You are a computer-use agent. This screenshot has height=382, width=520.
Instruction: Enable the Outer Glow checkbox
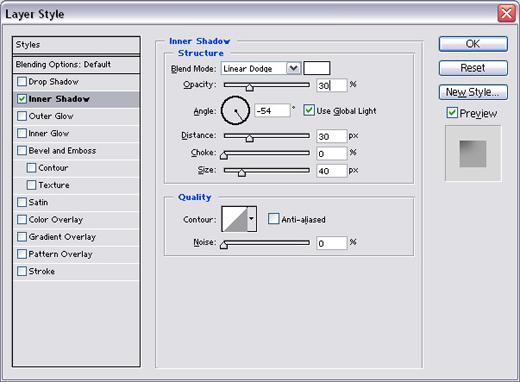click(22, 116)
